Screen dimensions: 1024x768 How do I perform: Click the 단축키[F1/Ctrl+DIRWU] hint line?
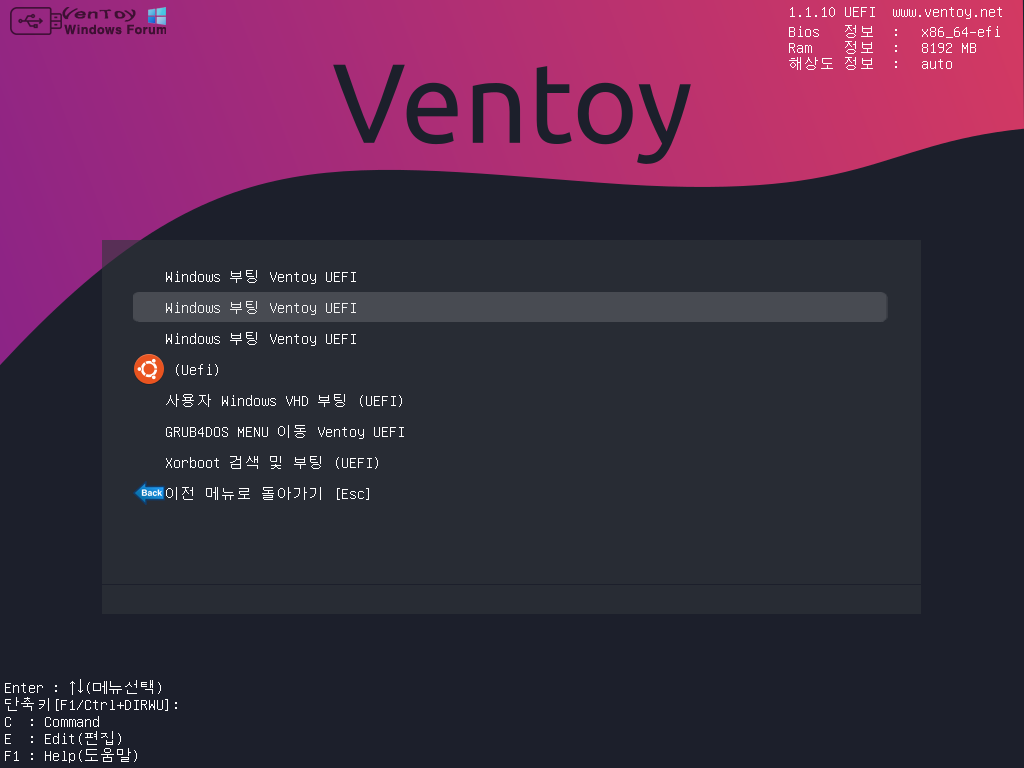[x=91, y=705]
